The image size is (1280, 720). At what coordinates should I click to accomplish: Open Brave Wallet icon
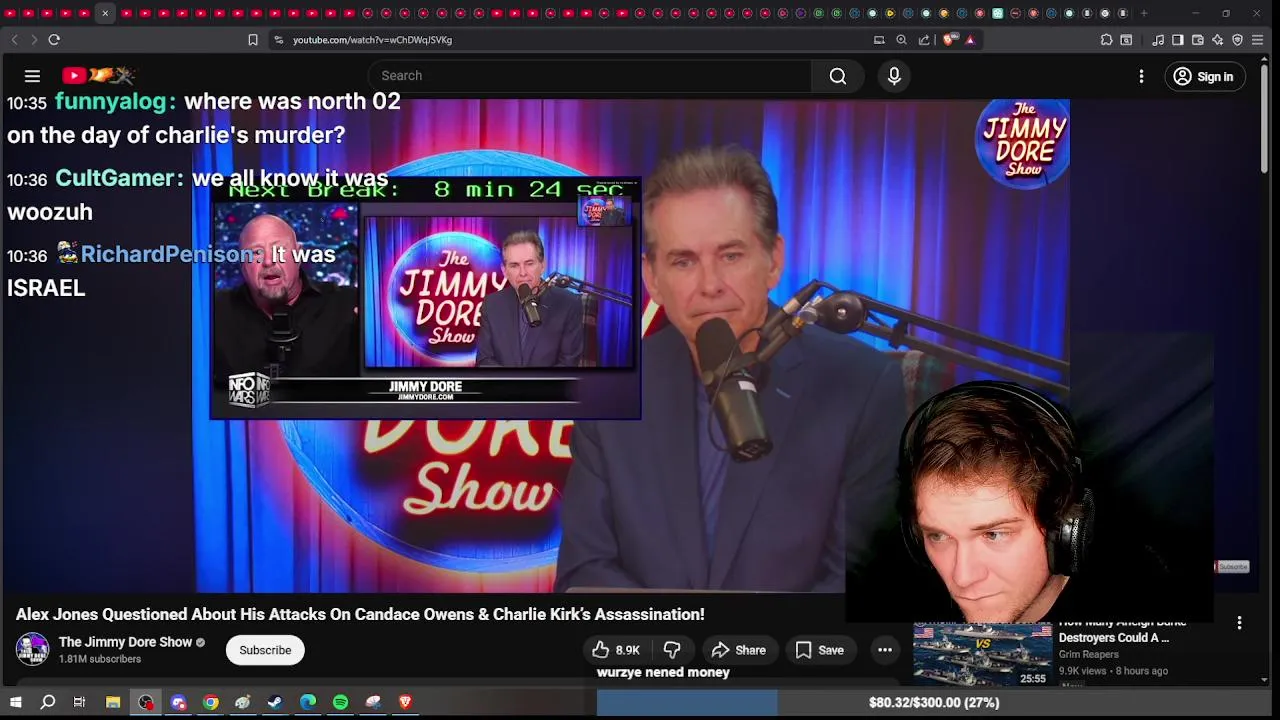pyautogui.click(x=1198, y=40)
